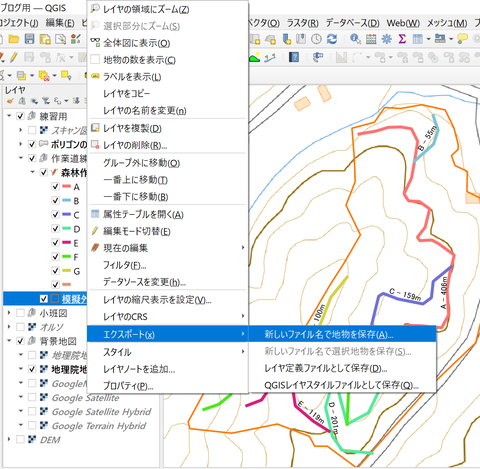This screenshot has height=469, width=480.
Task: Click the olive G legend color swatch
Action: coord(66,271)
